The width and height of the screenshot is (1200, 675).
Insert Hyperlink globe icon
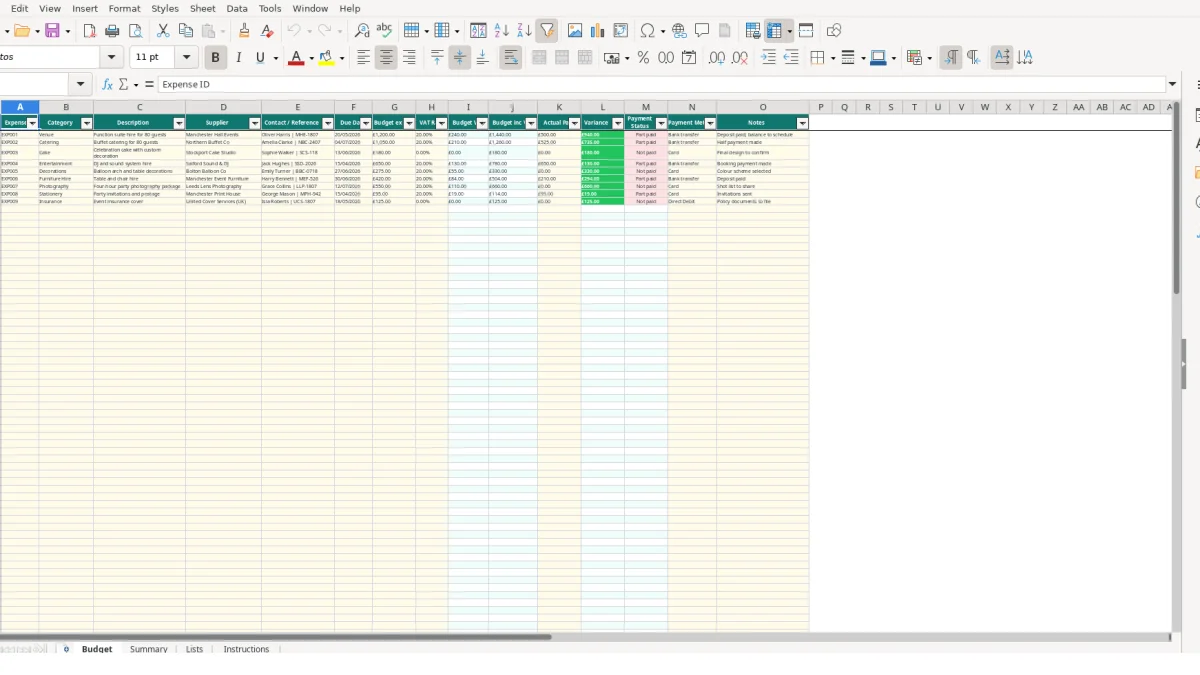coord(679,31)
